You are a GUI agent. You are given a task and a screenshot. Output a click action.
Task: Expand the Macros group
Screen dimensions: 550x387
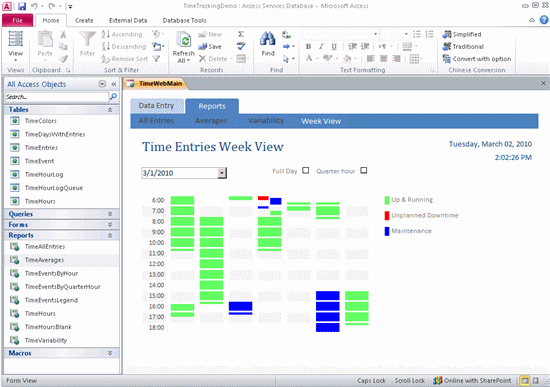110,353
